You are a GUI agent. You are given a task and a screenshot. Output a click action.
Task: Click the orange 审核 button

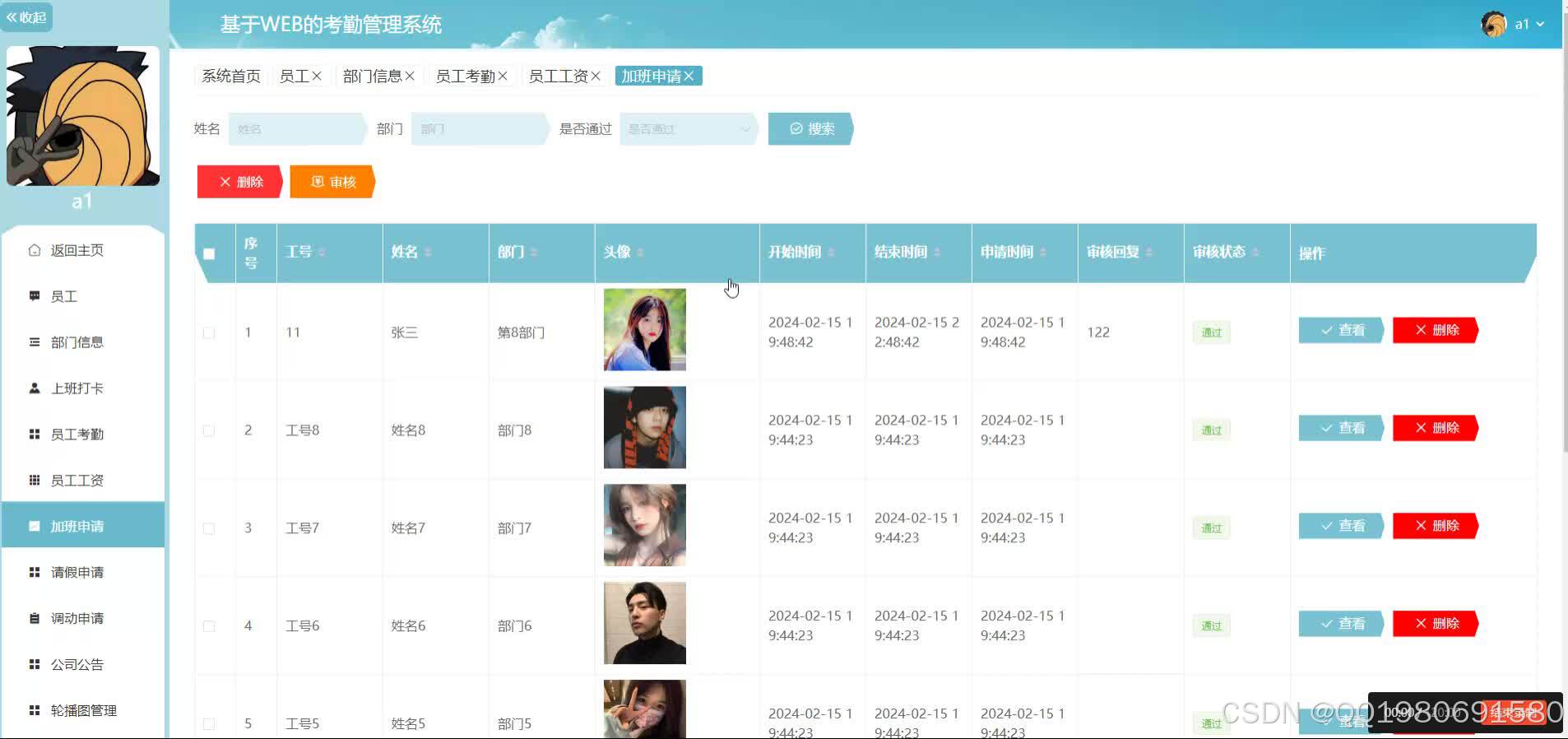332,182
